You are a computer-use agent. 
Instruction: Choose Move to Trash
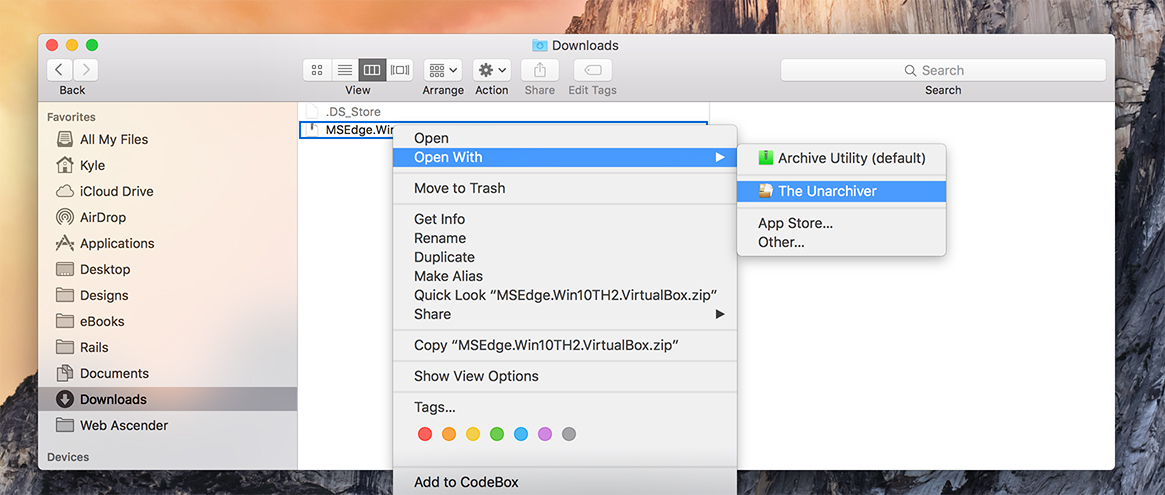[565, 188]
